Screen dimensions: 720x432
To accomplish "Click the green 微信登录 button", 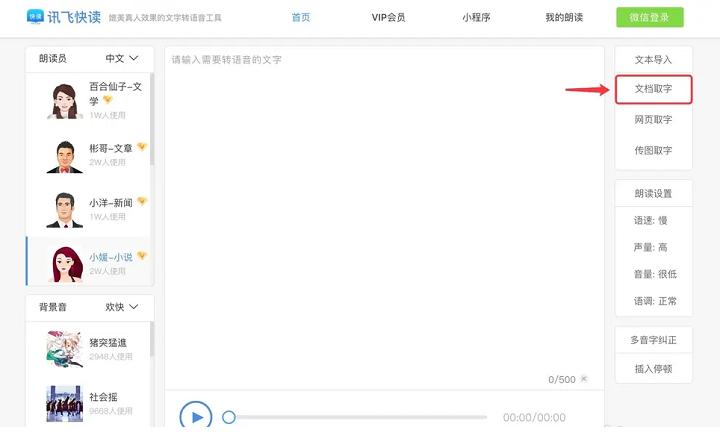I will click(x=650, y=17).
